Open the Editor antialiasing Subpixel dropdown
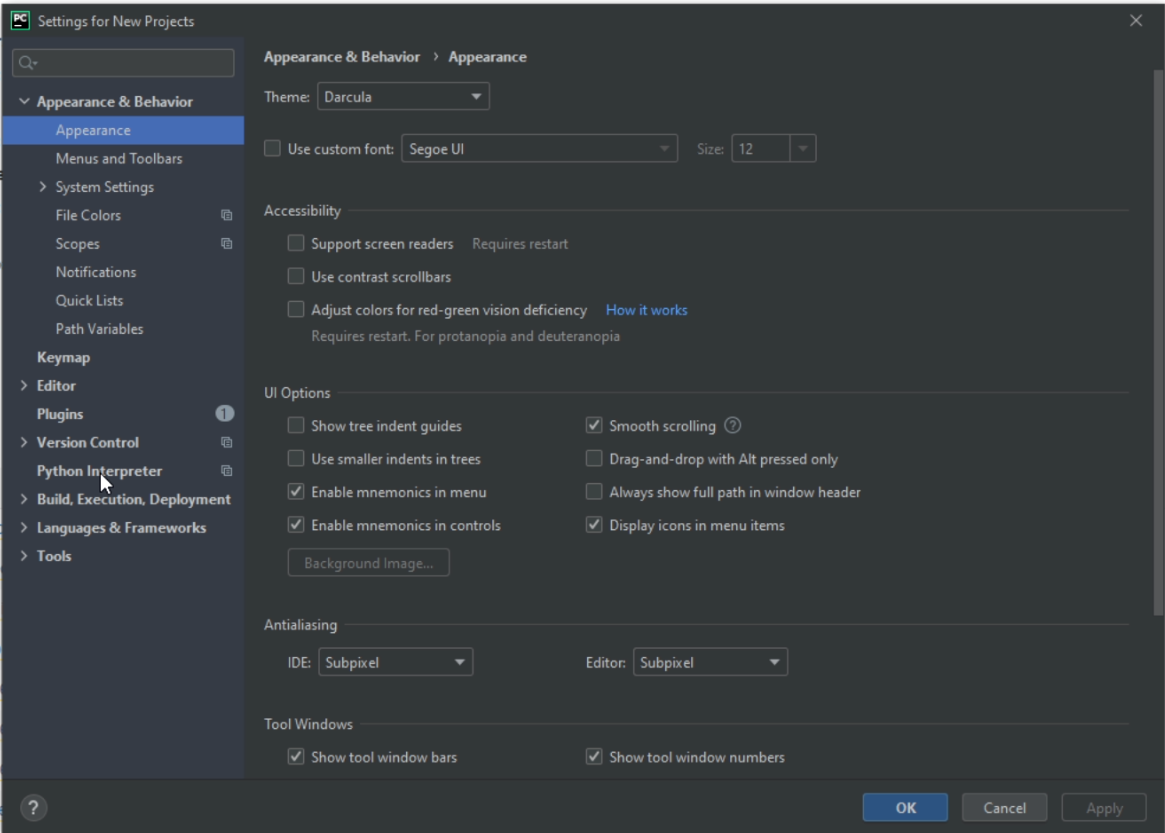 click(710, 662)
